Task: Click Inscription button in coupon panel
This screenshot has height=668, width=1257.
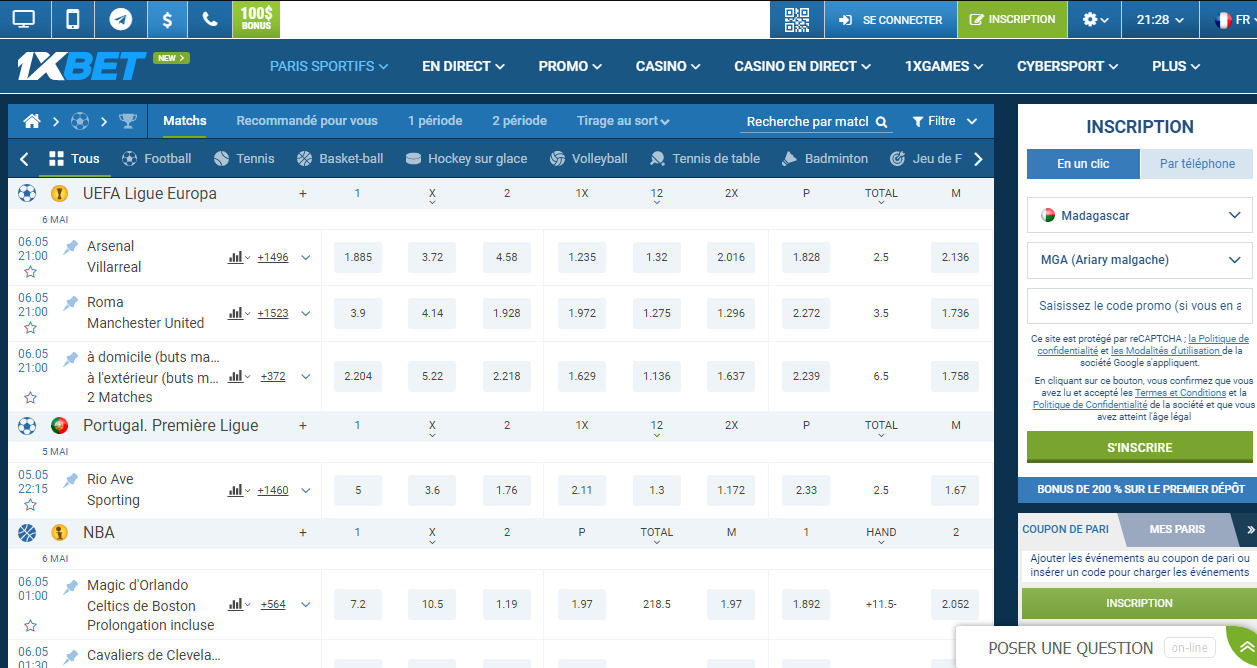Action: (x=1139, y=603)
